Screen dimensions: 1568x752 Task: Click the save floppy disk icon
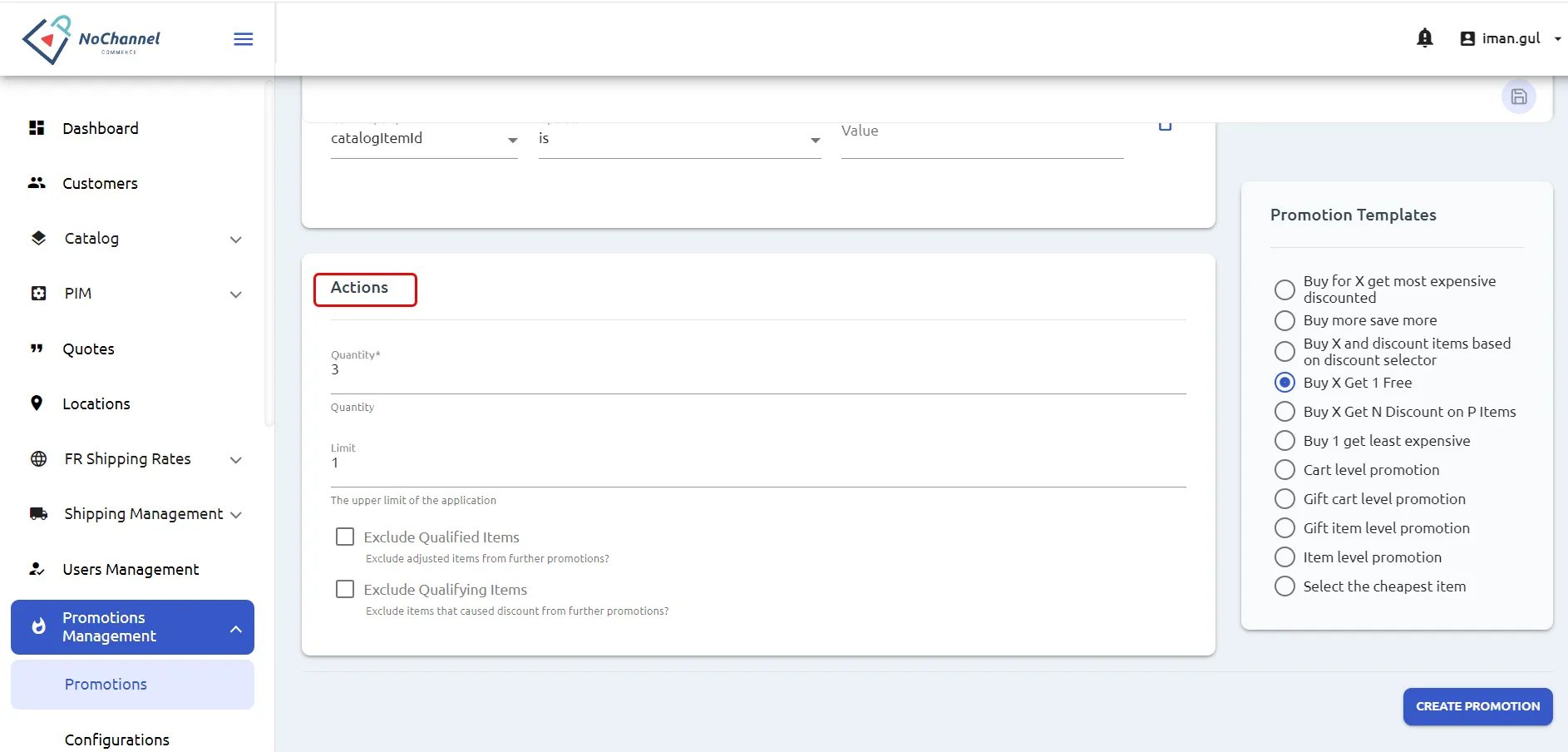[1519, 96]
